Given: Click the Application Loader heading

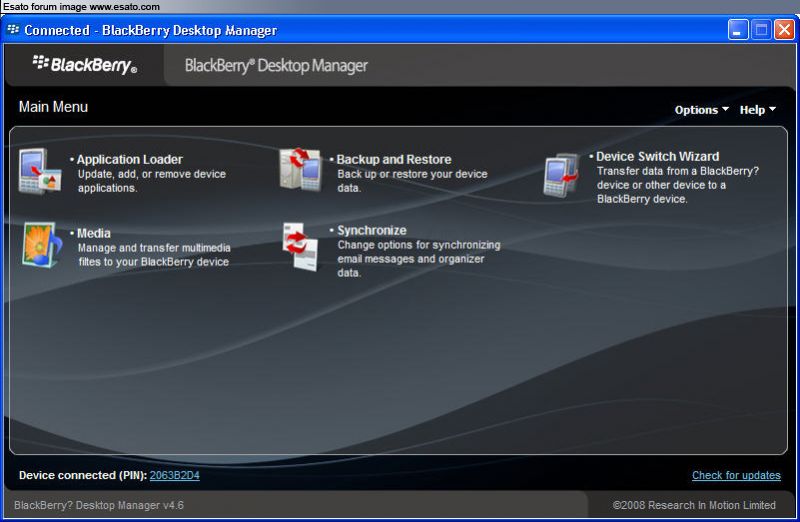Looking at the screenshot, I should pos(129,159).
